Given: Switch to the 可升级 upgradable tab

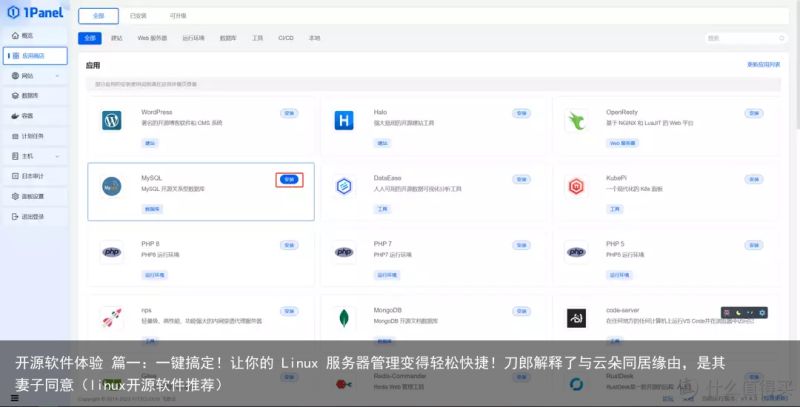Looking at the screenshot, I should click(178, 16).
